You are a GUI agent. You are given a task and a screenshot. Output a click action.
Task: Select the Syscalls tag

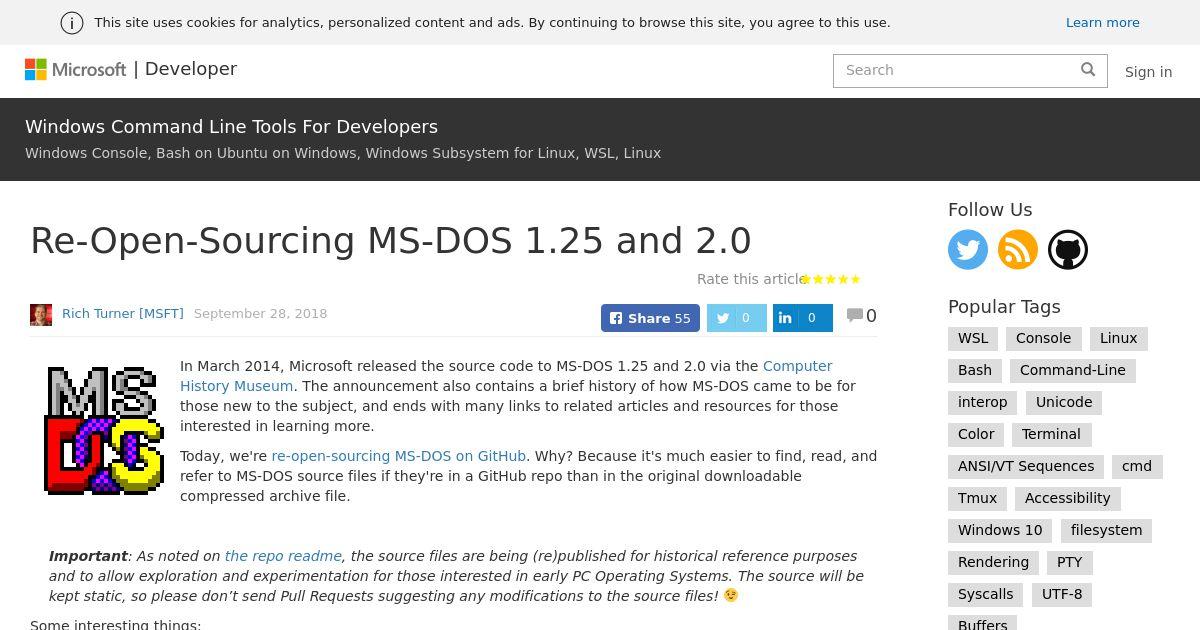coord(986,595)
